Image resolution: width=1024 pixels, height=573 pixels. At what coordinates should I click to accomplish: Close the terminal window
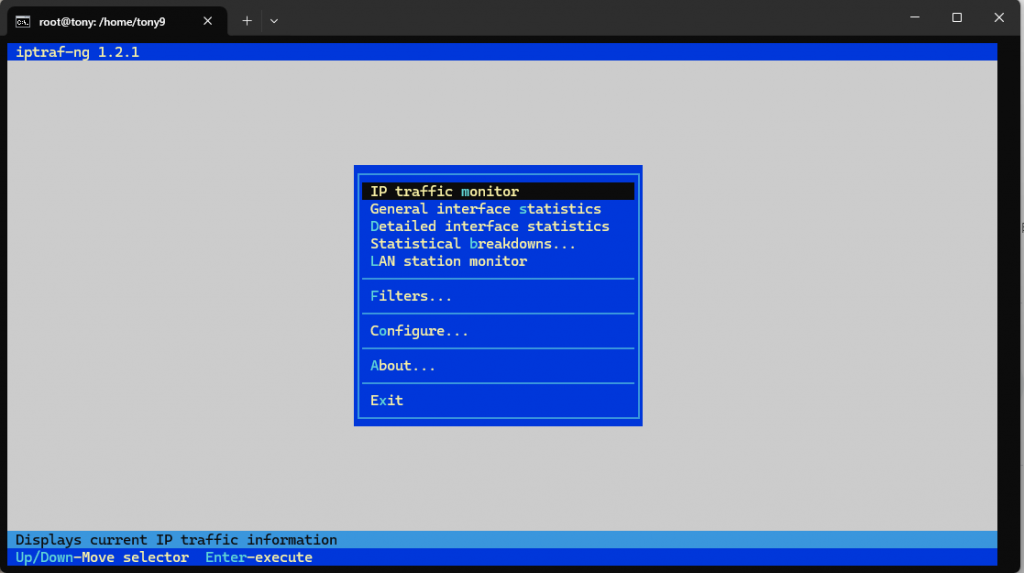pos(999,18)
